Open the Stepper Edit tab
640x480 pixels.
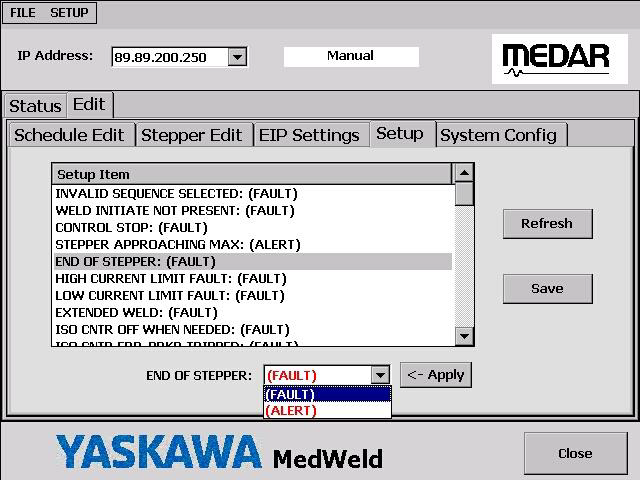pos(194,135)
